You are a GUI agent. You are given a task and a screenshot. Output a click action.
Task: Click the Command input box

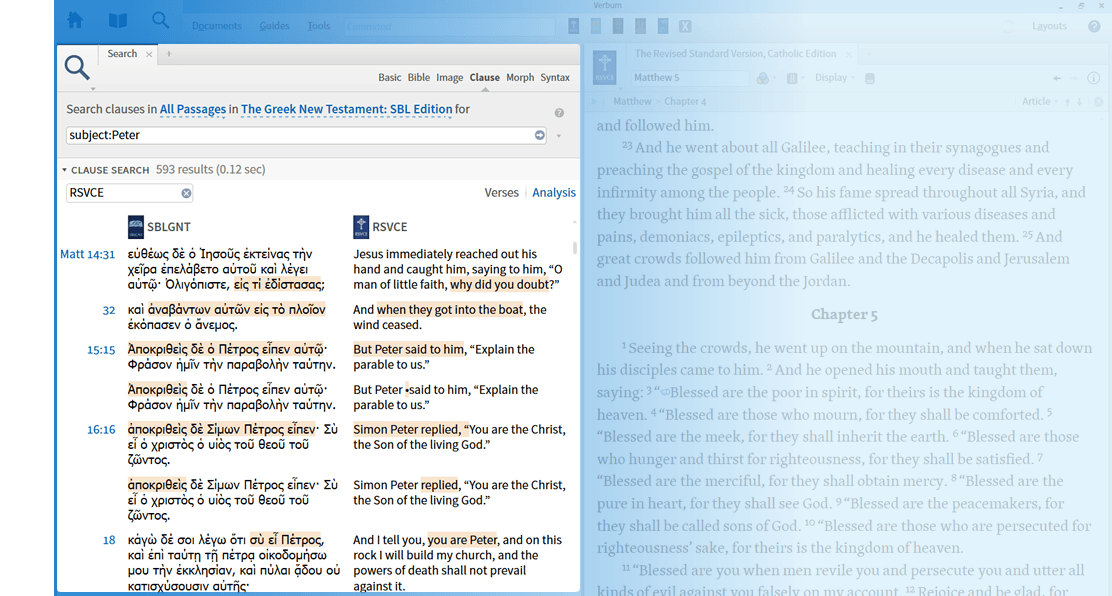450,26
